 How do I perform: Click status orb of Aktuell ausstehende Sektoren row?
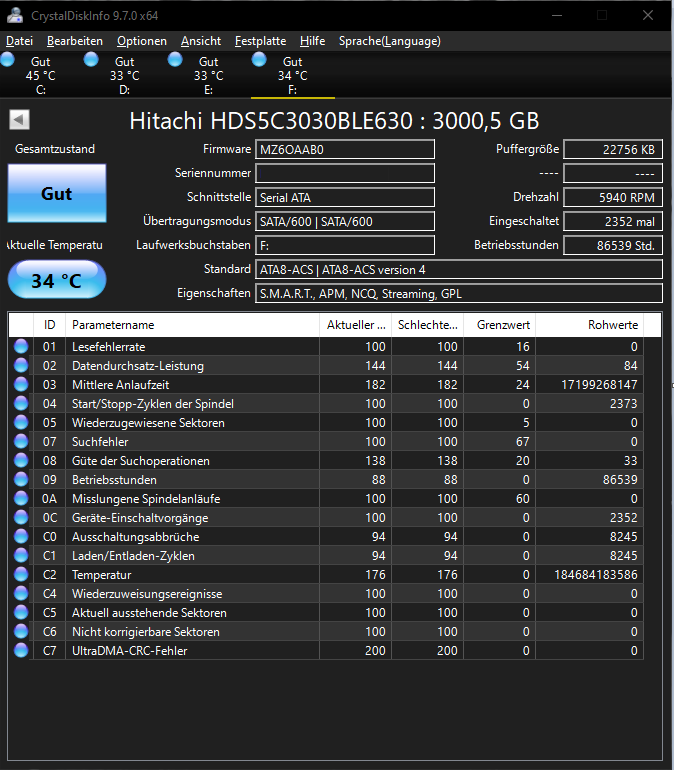21,612
